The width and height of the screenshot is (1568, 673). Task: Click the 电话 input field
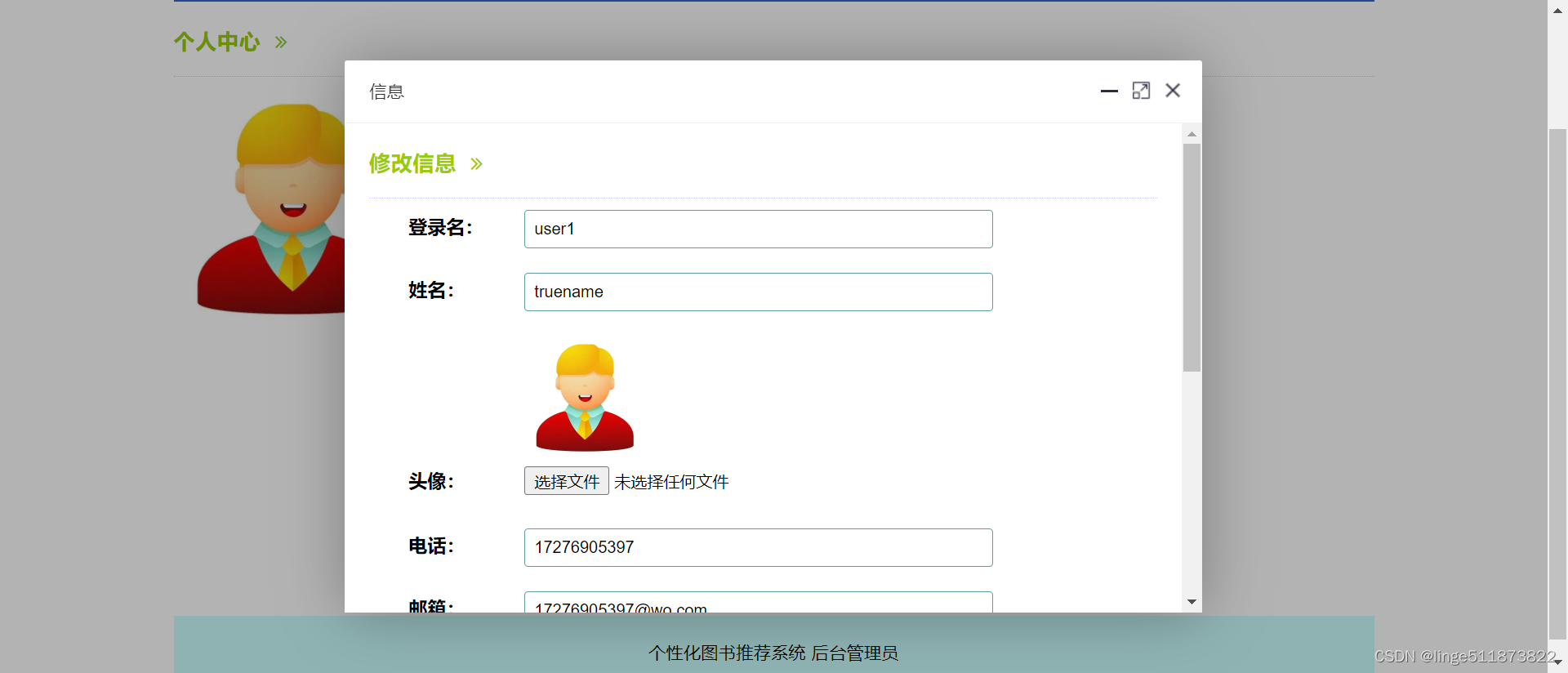[x=758, y=547]
